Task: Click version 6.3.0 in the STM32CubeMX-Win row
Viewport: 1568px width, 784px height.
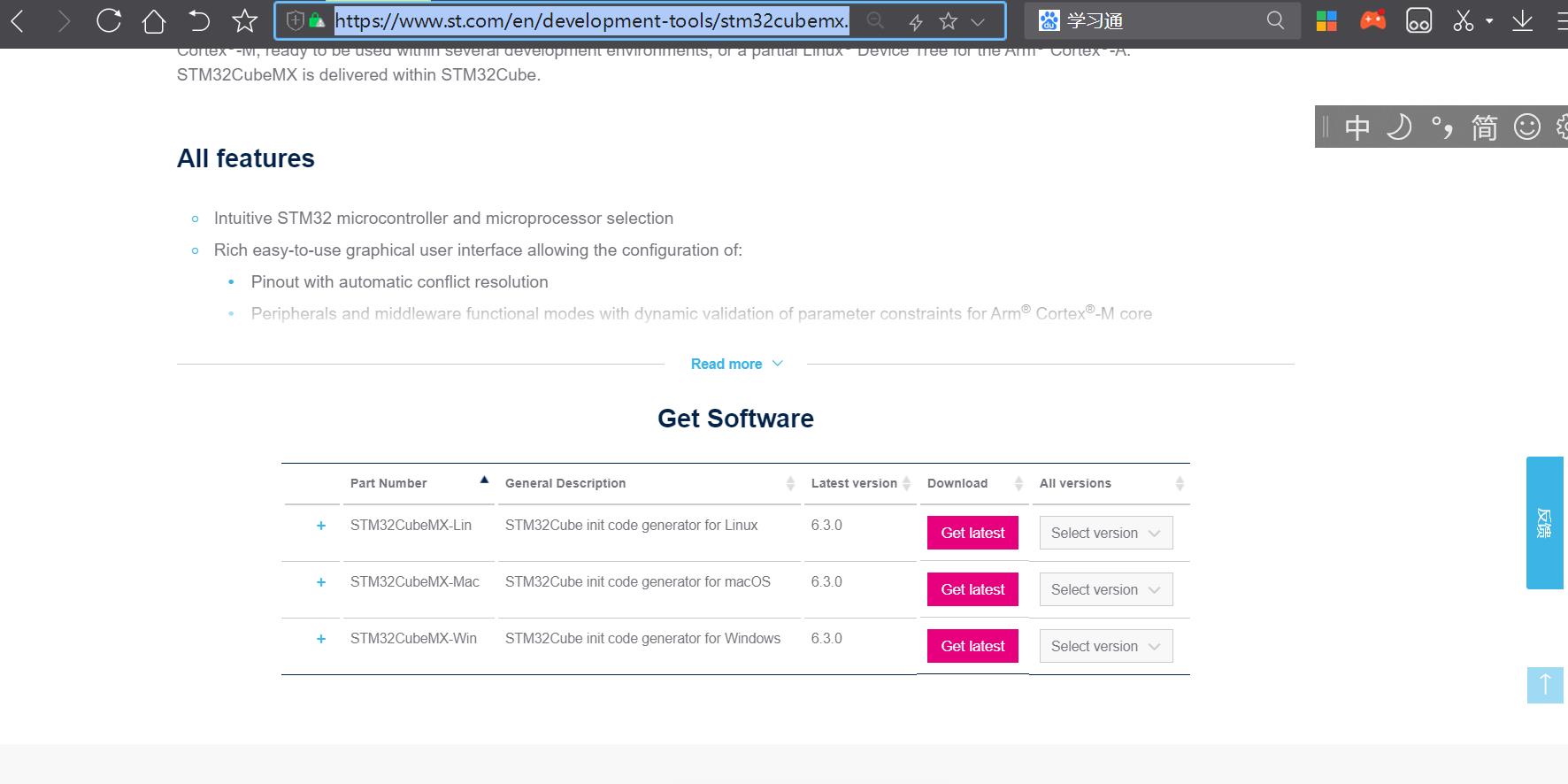Action: (826, 638)
